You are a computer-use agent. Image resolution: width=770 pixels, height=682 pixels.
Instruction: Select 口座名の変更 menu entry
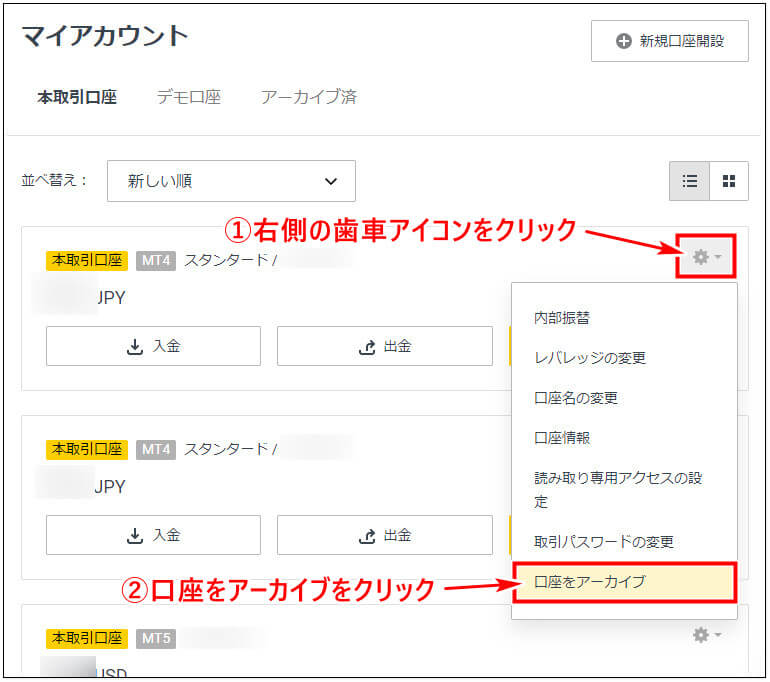point(576,397)
